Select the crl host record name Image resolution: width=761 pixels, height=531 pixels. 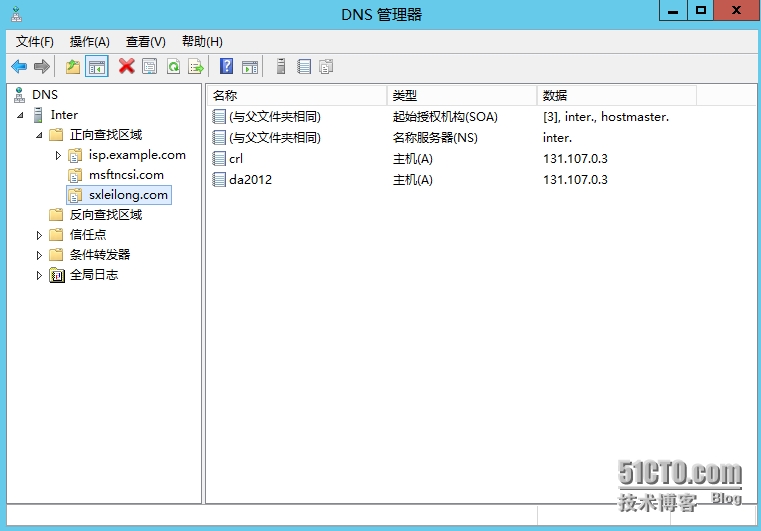(236, 159)
